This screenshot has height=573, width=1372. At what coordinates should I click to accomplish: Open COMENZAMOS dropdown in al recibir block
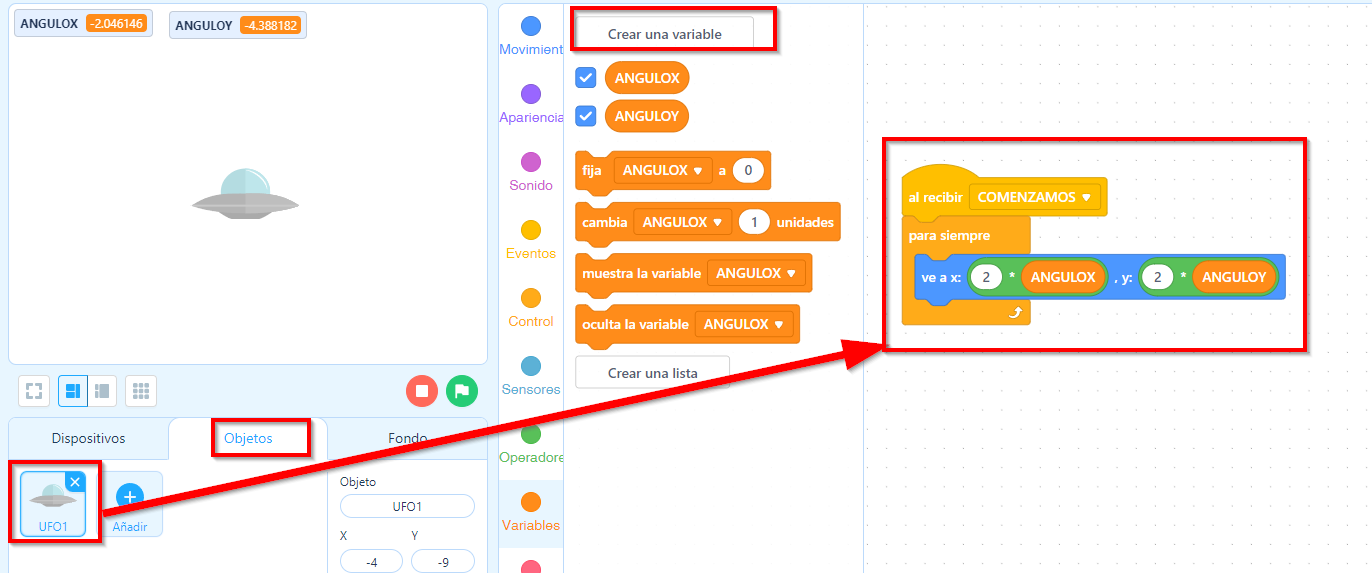tap(1034, 197)
